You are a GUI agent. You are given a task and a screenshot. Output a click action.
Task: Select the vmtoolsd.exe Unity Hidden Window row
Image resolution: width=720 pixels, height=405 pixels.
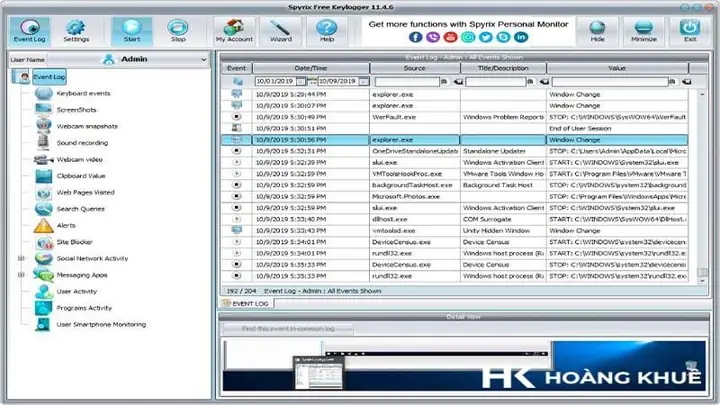point(455,231)
